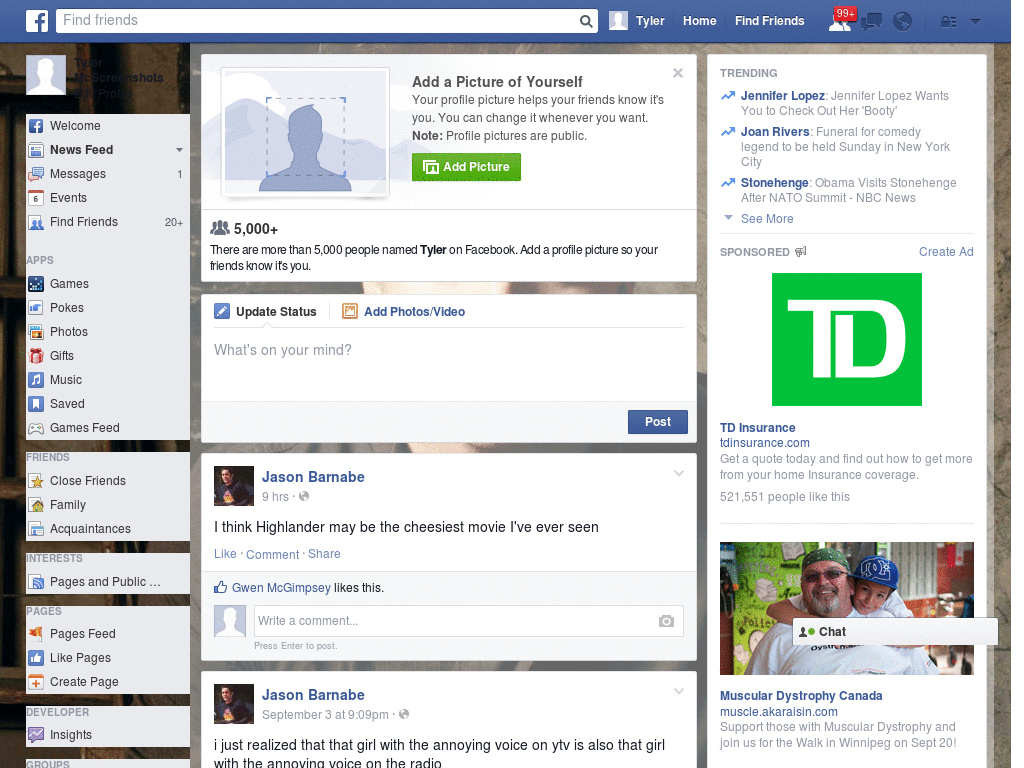Open Find Friends in top bar
Screen dimensions: 1024x768
[x=769, y=21]
